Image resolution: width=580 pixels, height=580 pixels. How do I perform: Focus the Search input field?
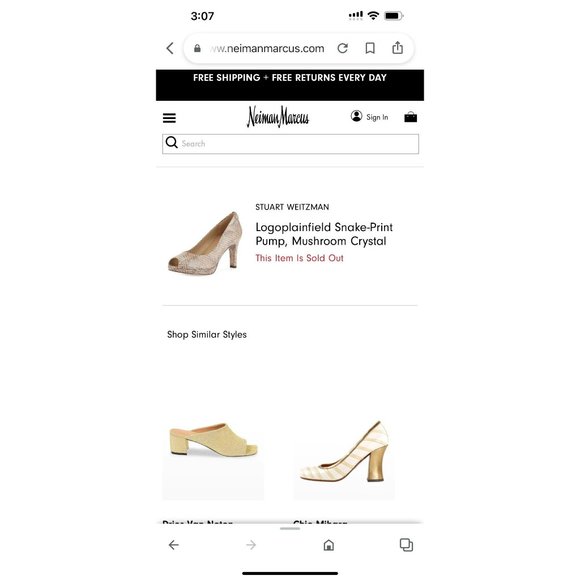[290, 144]
